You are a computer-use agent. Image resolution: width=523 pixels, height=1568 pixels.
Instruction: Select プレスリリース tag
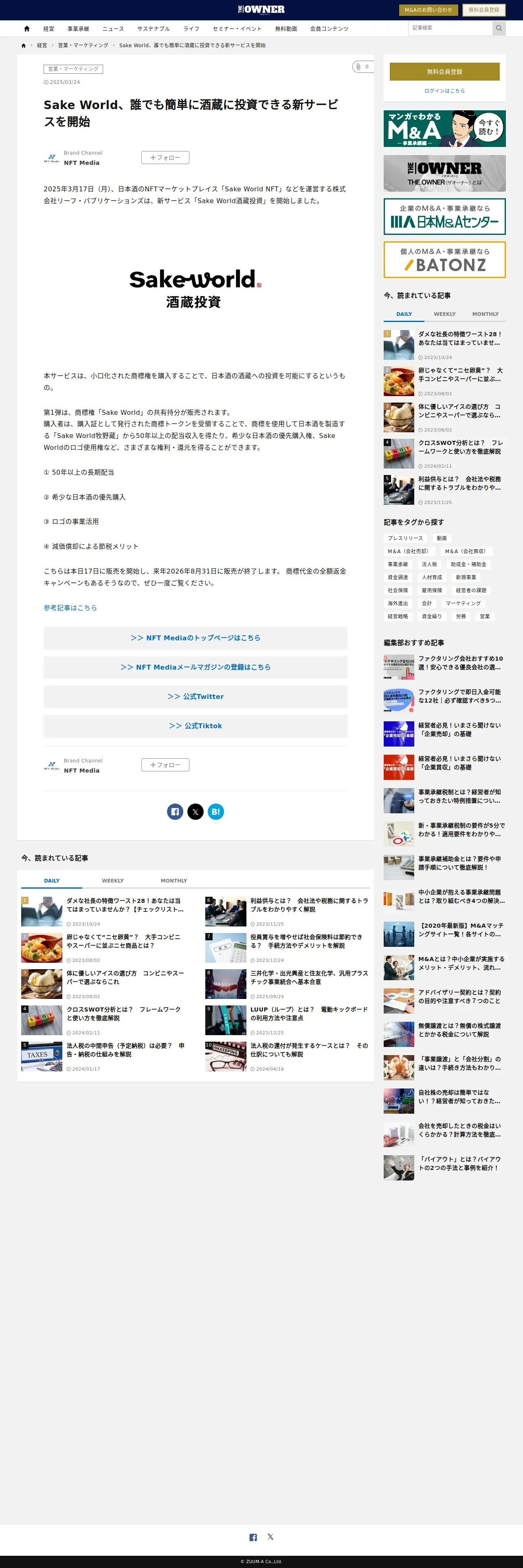[x=405, y=538]
